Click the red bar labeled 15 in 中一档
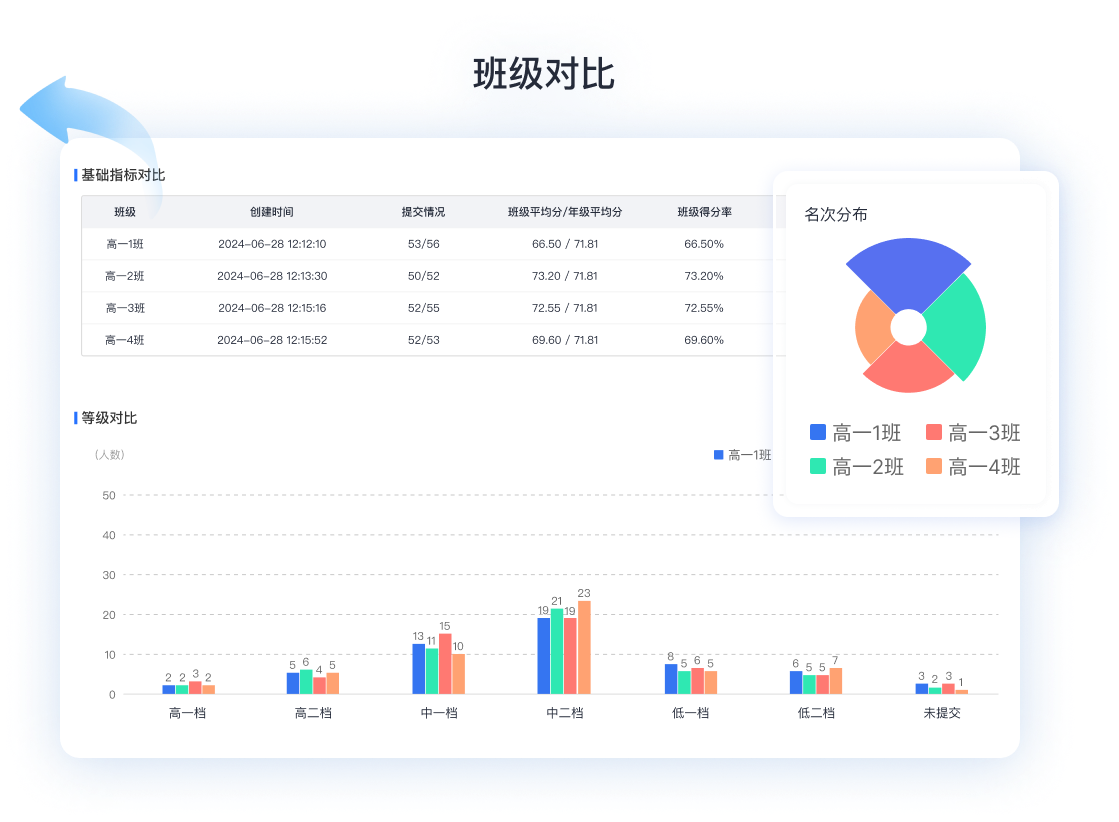 (445, 663)
